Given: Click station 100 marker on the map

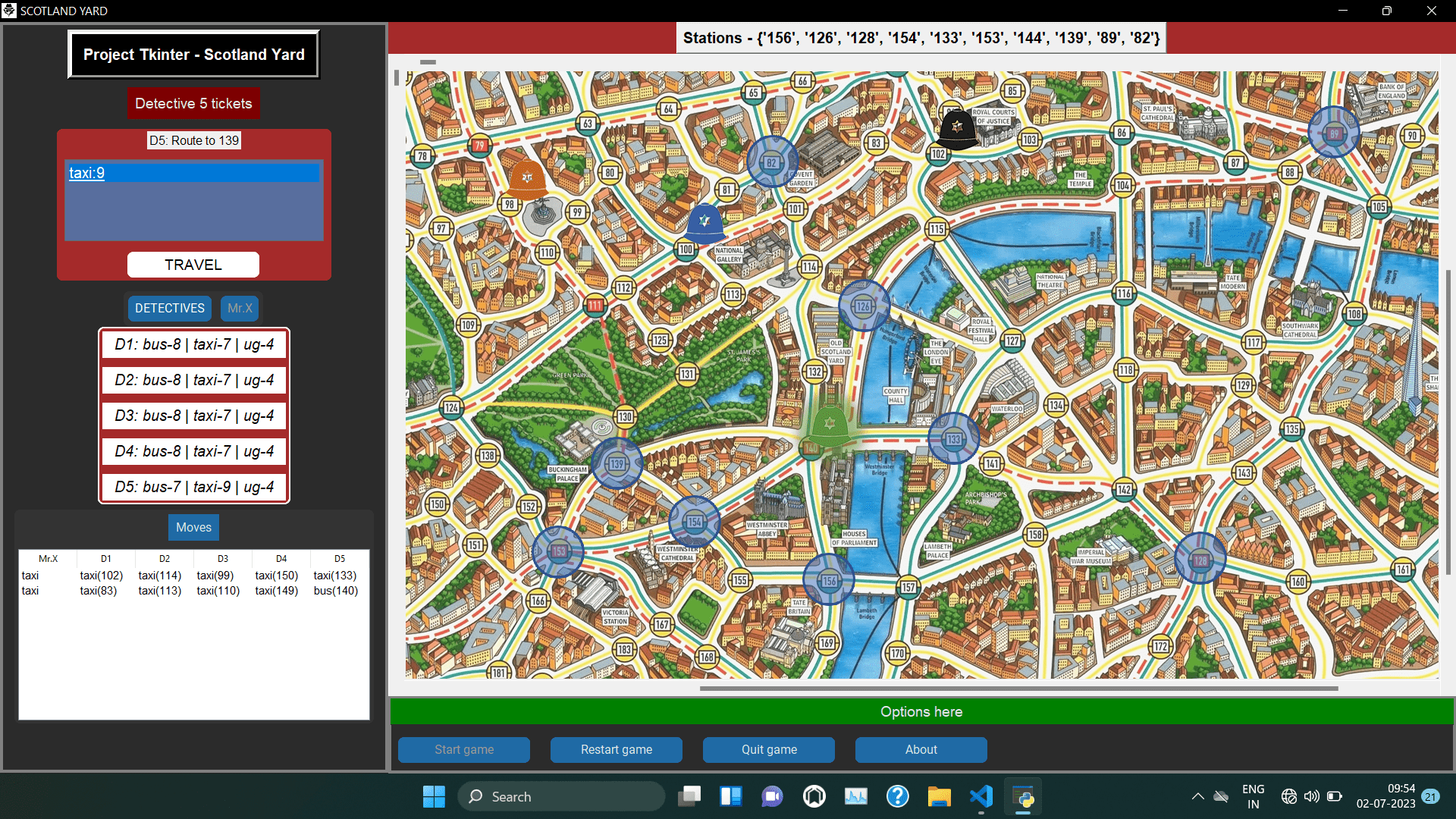Looking at the screenshot, I should pyautogui.click(x=686, y=249).
